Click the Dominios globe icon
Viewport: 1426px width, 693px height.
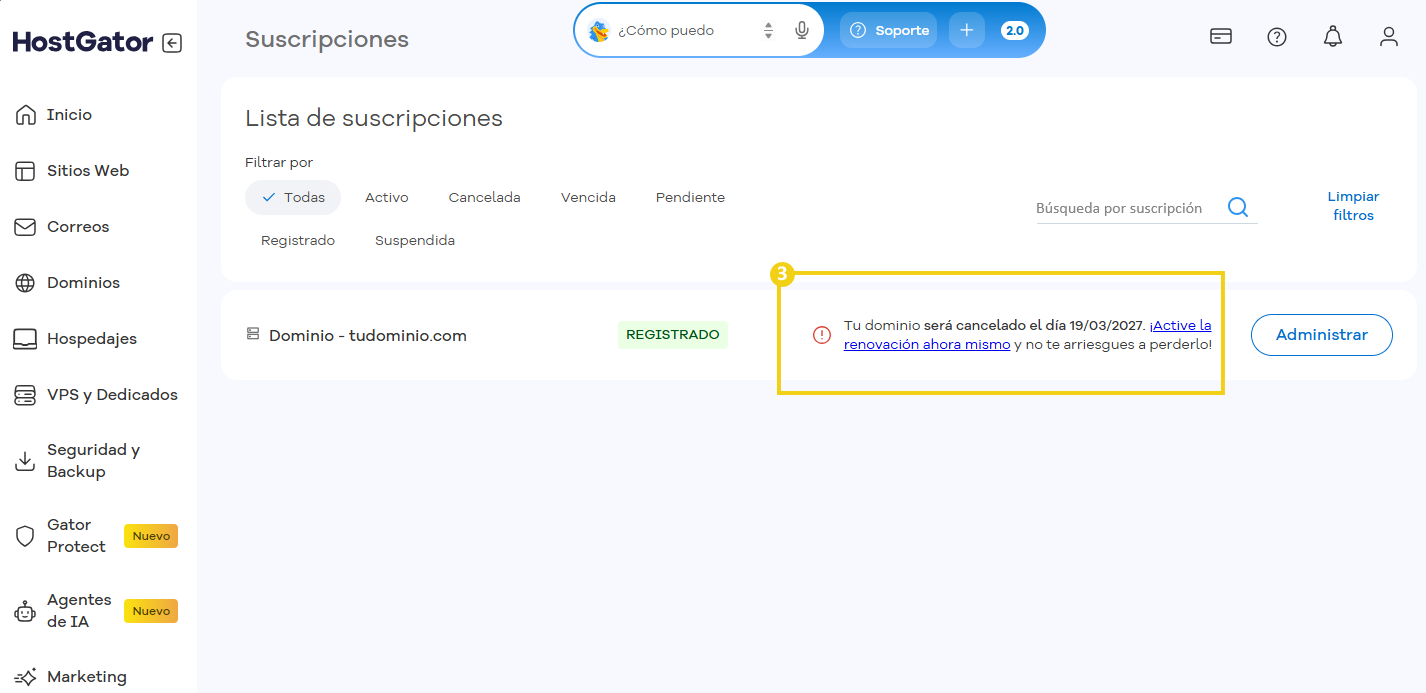25,283
